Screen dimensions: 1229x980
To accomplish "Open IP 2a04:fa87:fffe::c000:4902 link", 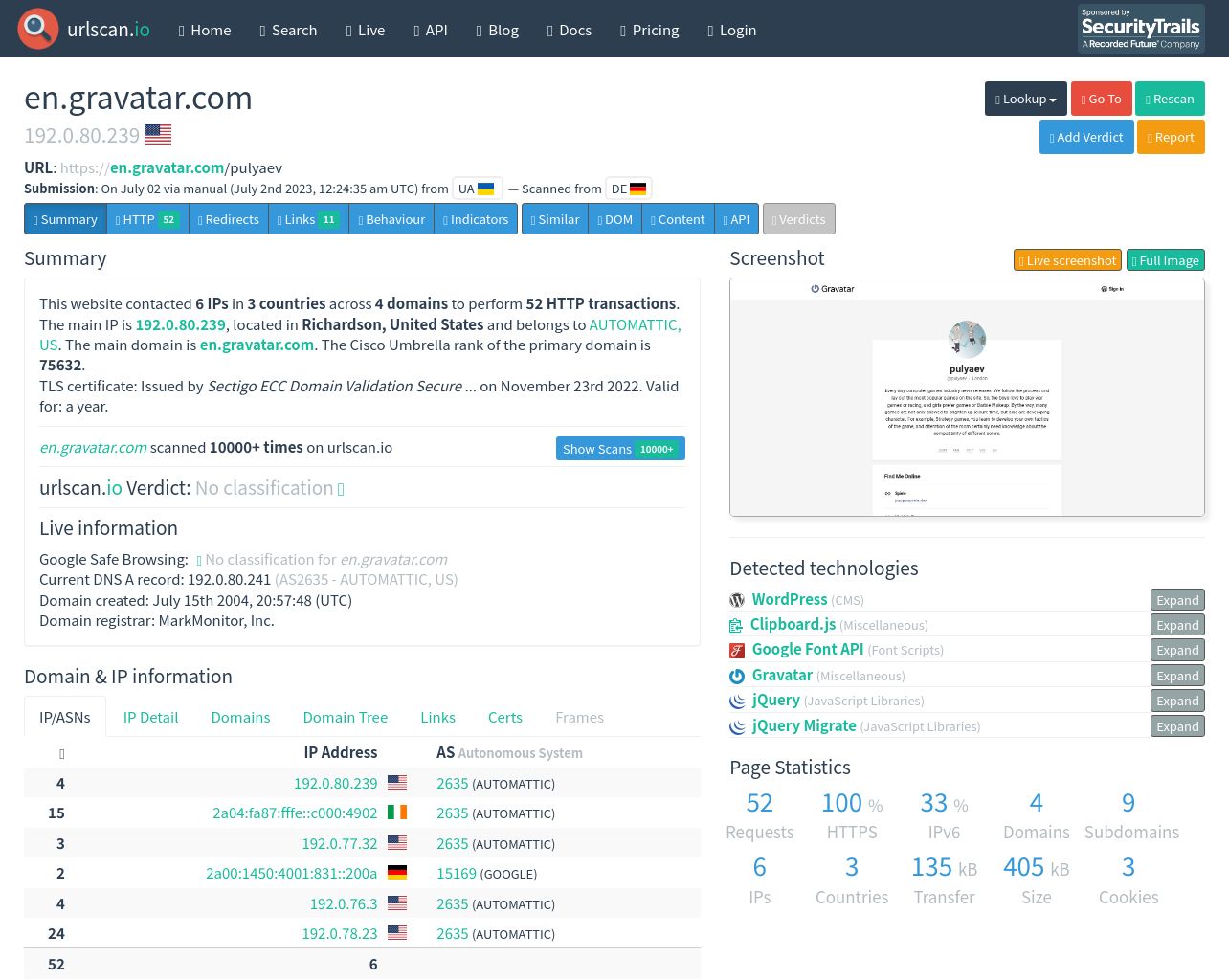I will 295,813.
